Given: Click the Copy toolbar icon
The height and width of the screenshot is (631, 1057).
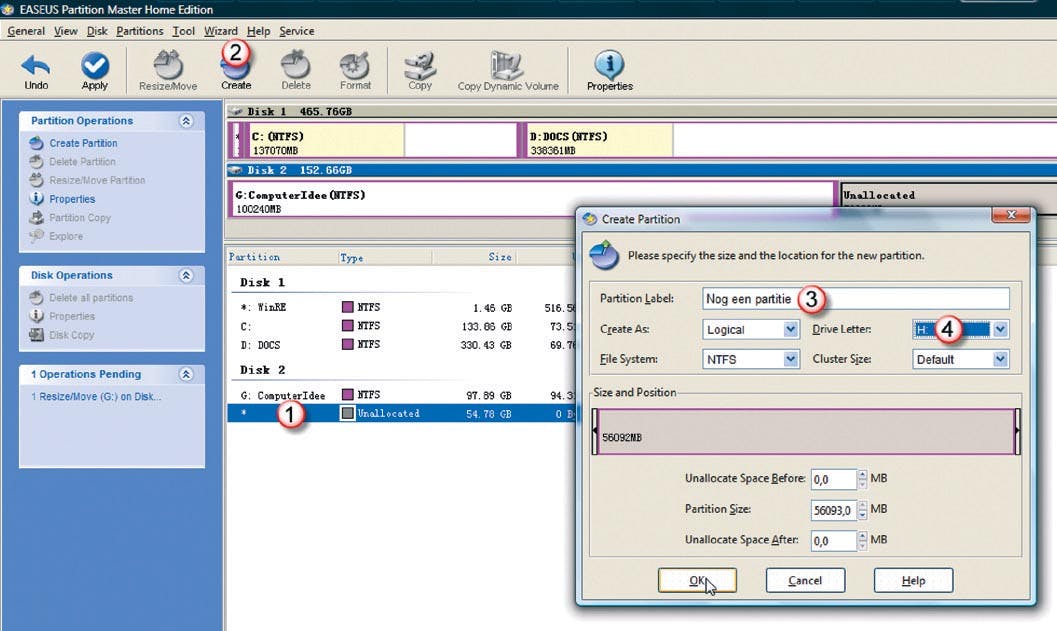Looking at the screenshot, I should pos(419,65).
